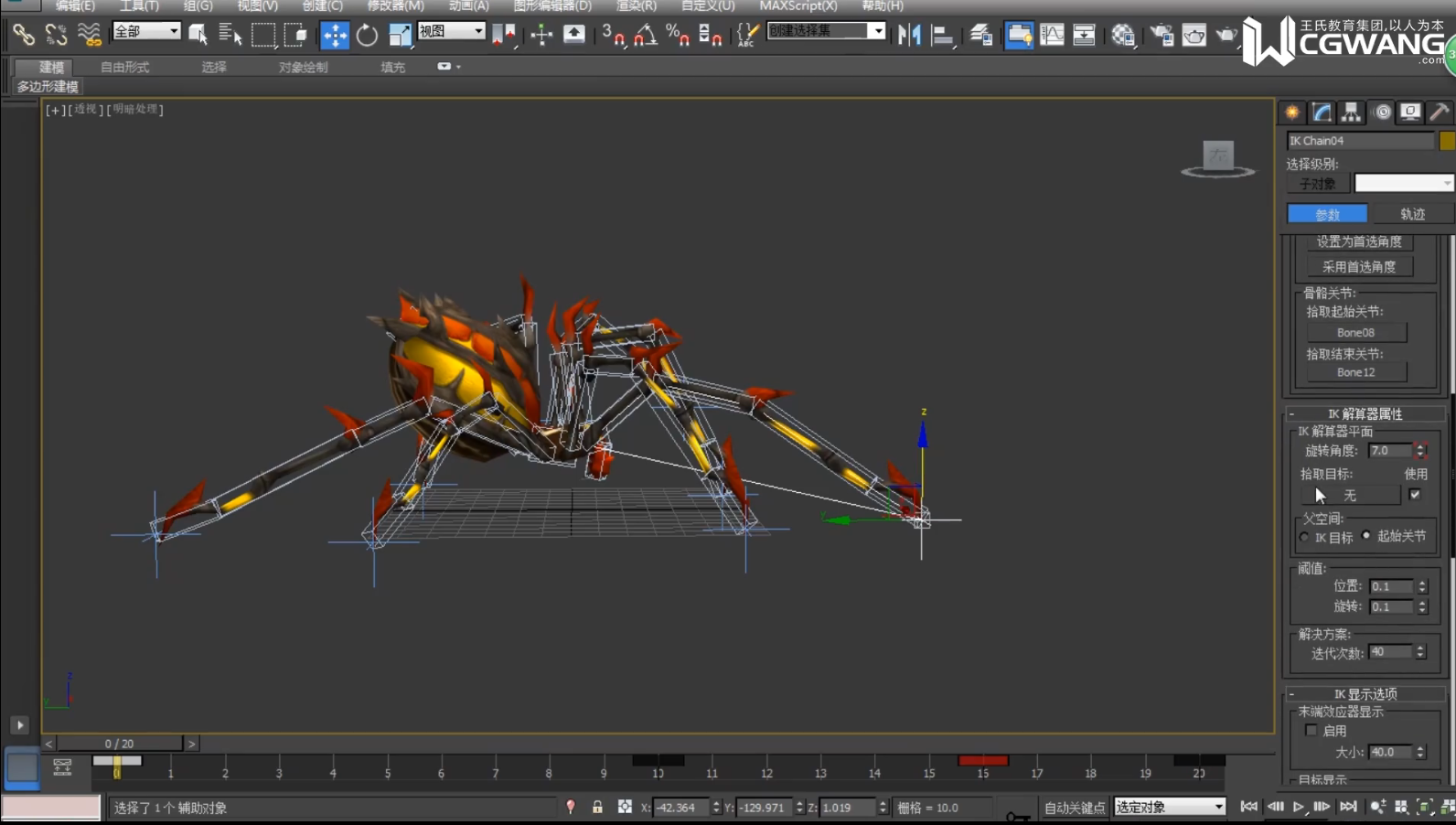Click the Mirror tool icon
Viewport: 1456px width, 825px height.
tap(909, 35)
